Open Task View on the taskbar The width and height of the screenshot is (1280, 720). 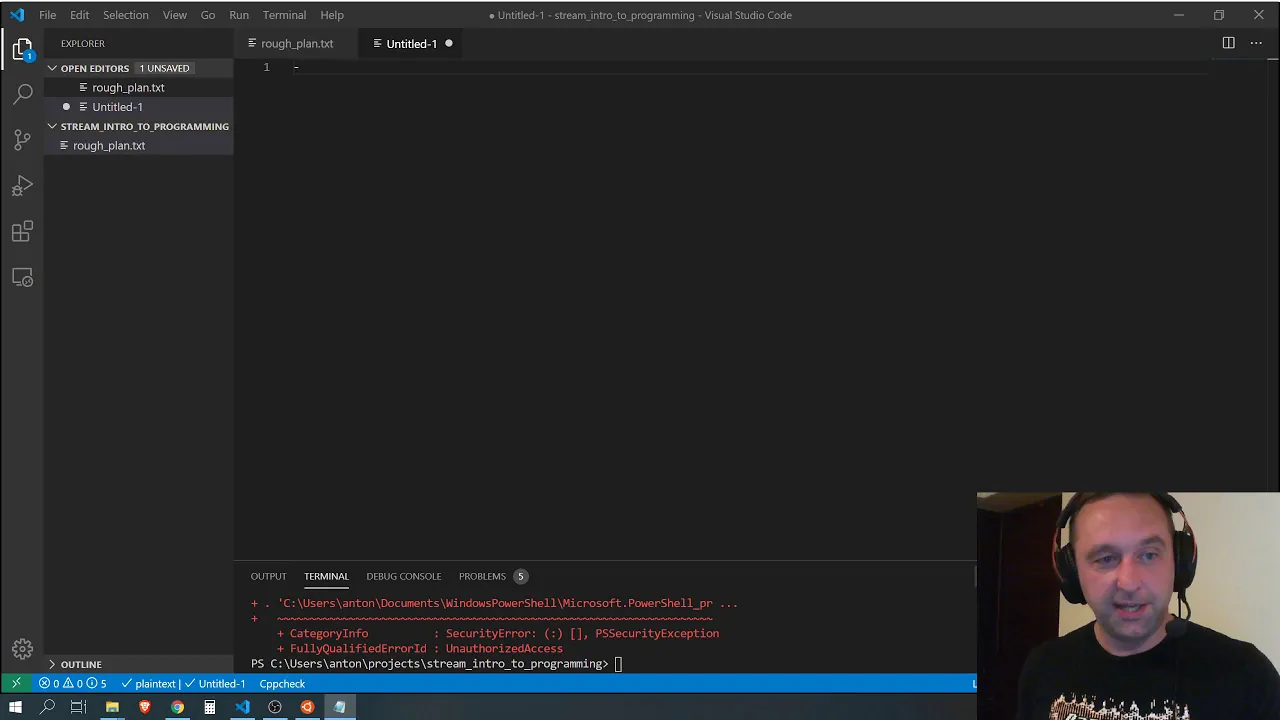[x=79, y=707]
